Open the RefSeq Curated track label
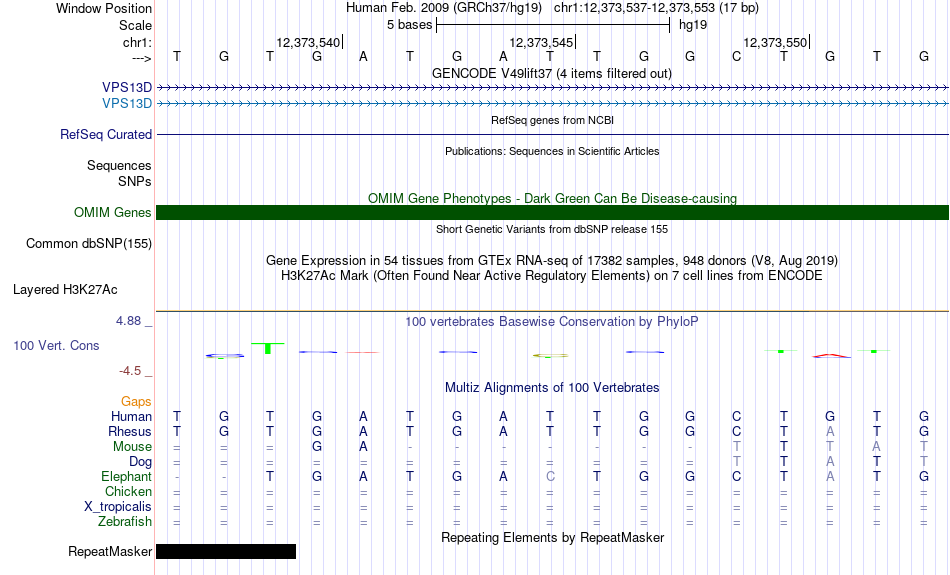This screenshot has height=575, width=950. [x=105, y=135]
